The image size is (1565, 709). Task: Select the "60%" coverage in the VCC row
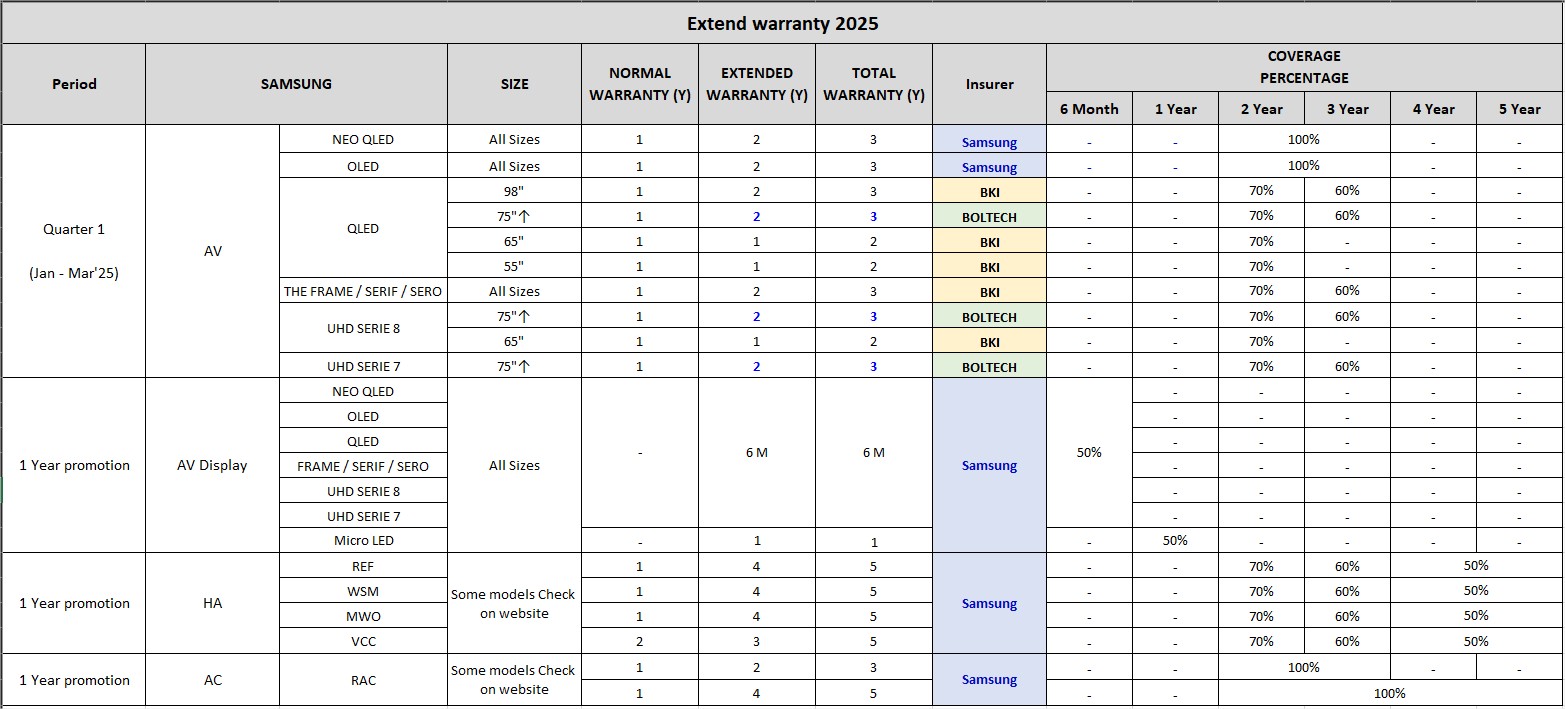(x=1347, y=641)
